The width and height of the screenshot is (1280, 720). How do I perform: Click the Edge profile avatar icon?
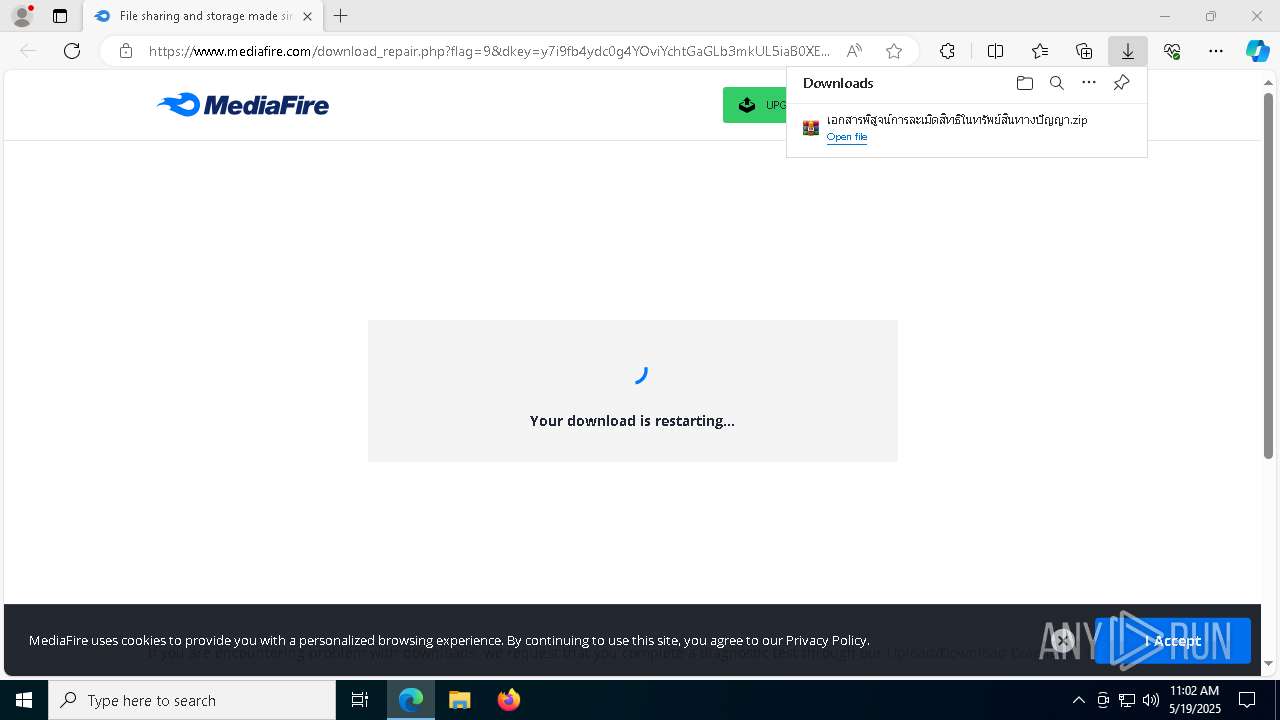(x=22, y=16)
